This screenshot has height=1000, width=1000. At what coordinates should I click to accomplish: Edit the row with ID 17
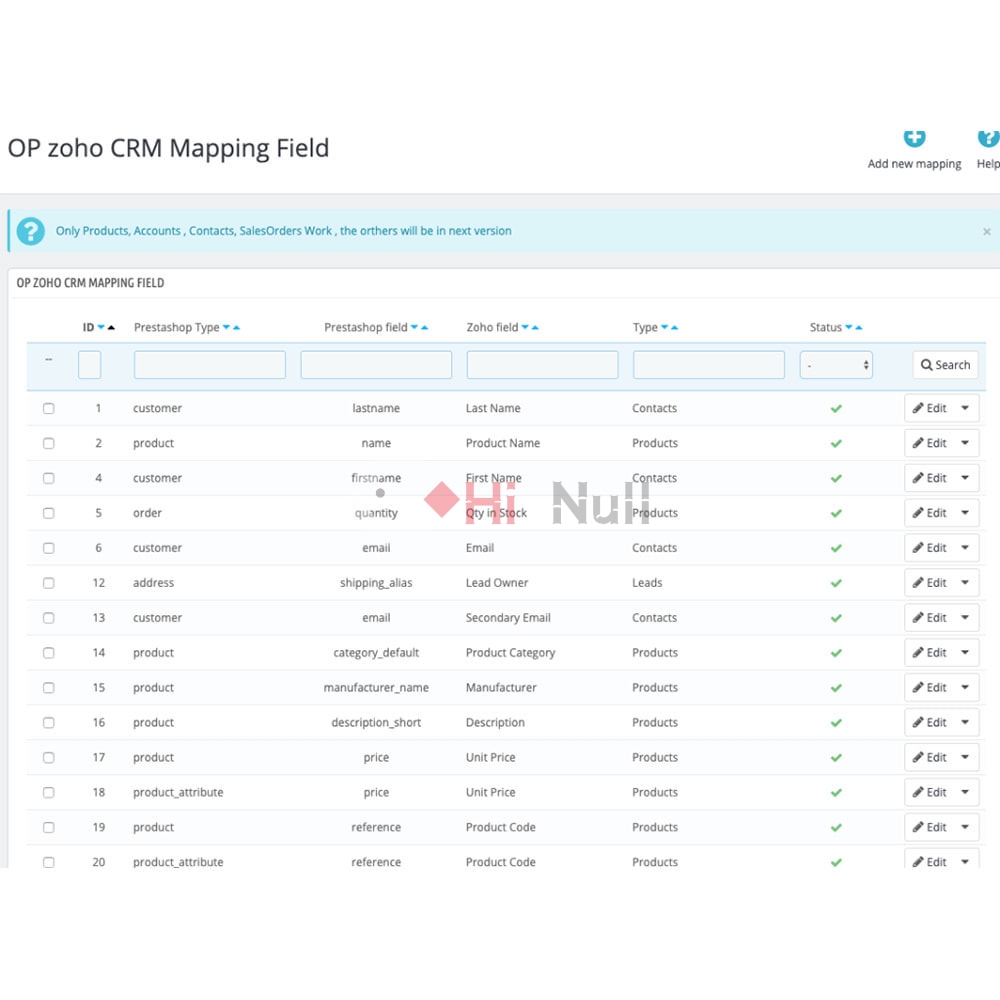[929, 758]
